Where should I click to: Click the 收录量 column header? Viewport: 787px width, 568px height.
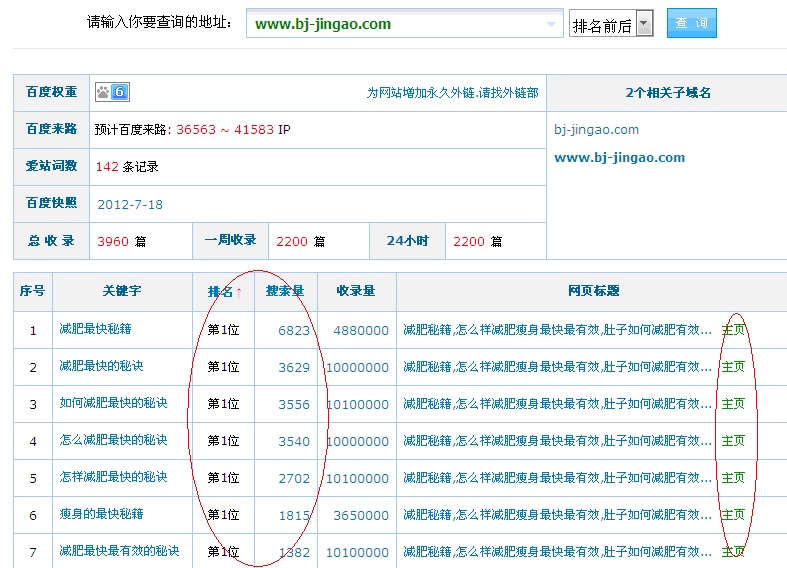coord(355,291)
